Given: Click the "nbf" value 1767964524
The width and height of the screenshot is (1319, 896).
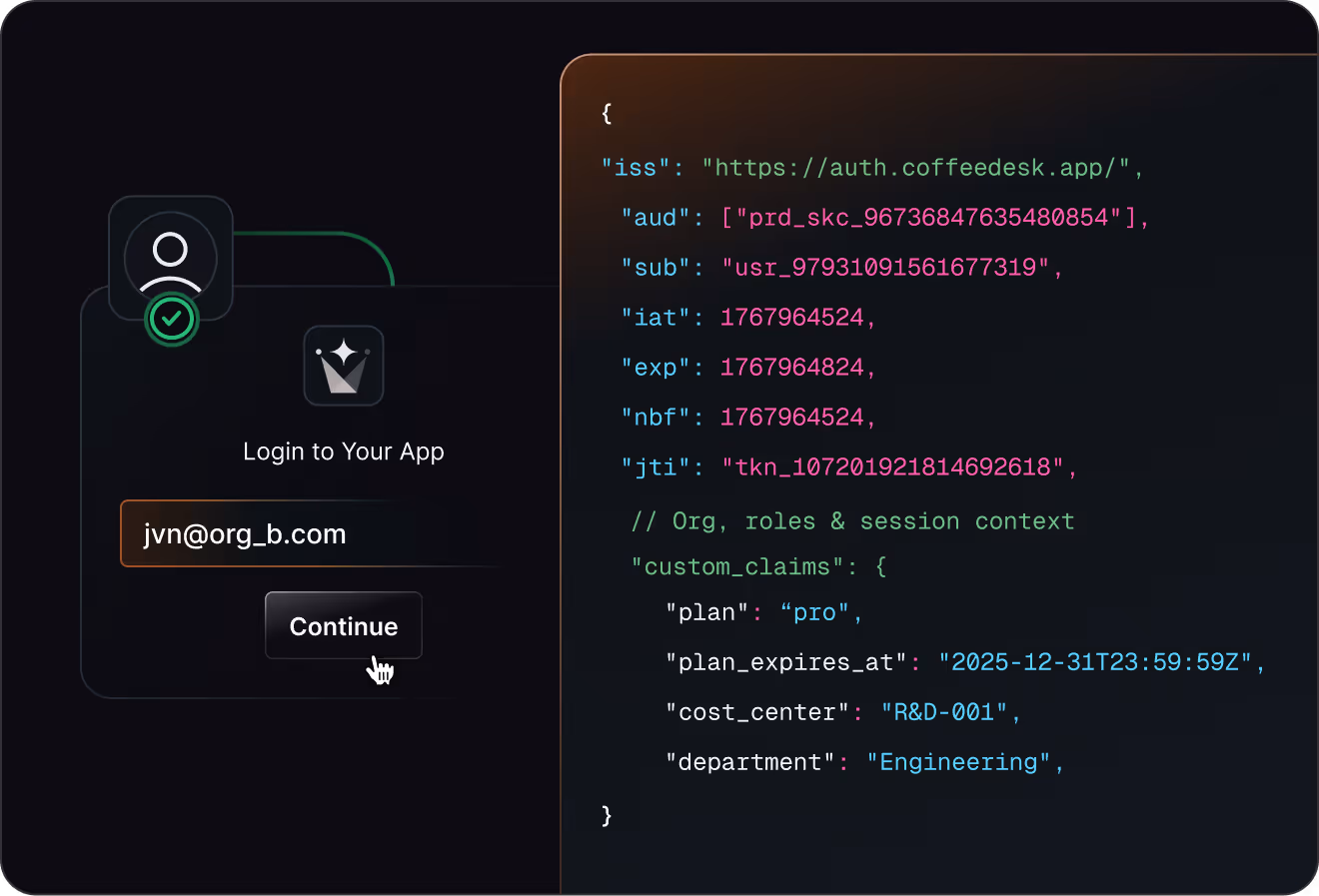Looking at the screenshot, I should [791, 417].
